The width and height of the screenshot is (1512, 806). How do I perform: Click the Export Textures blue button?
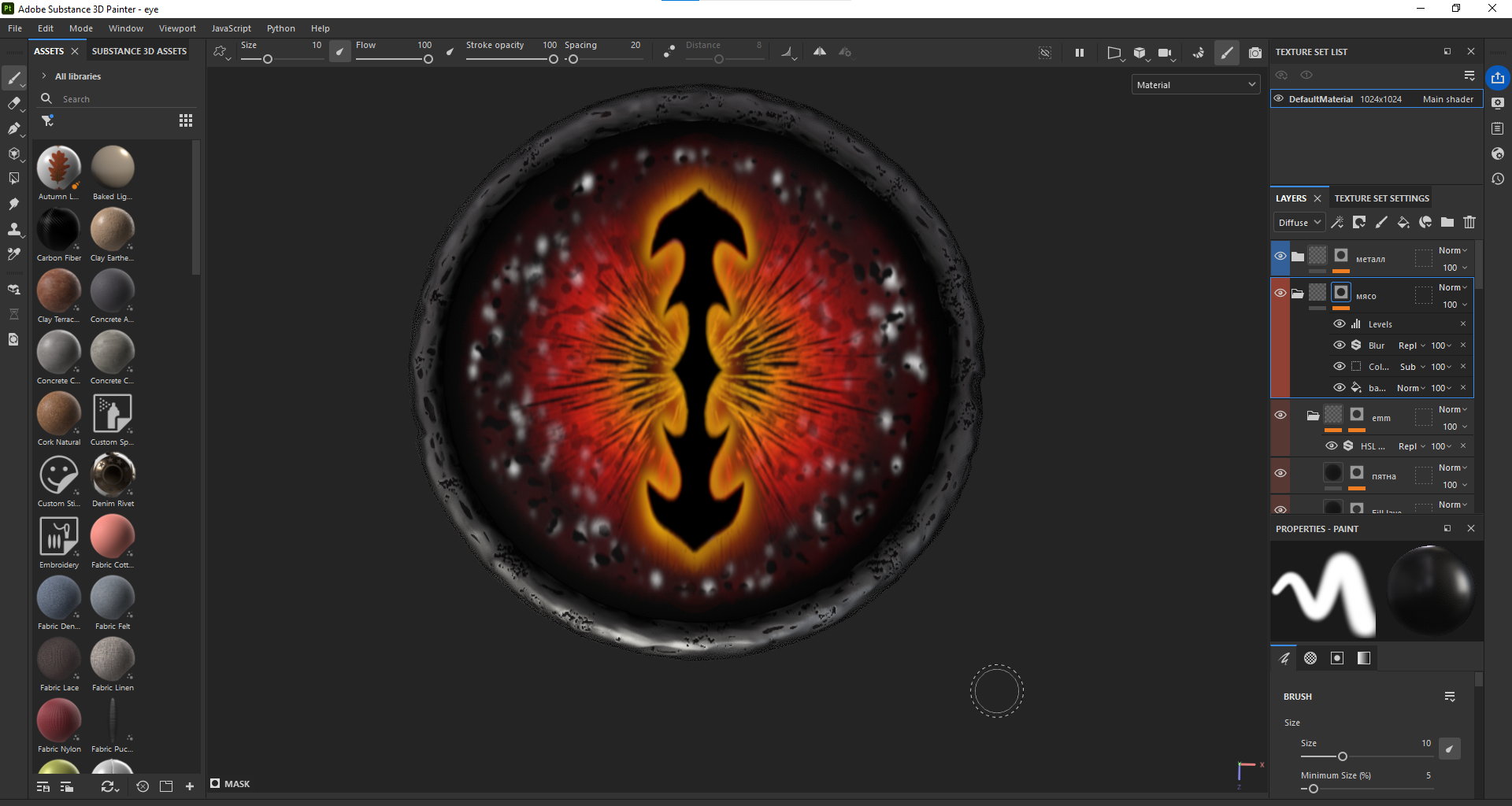pos(1498,78)
